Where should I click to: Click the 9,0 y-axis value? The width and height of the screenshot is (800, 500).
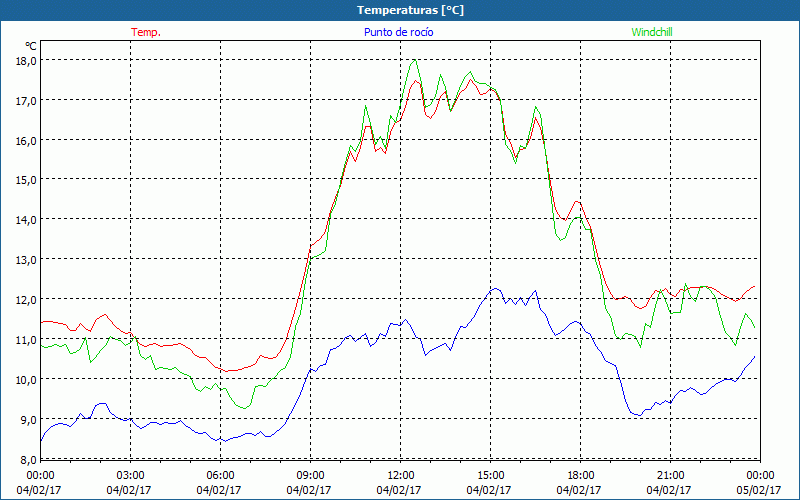pos(29,419)
